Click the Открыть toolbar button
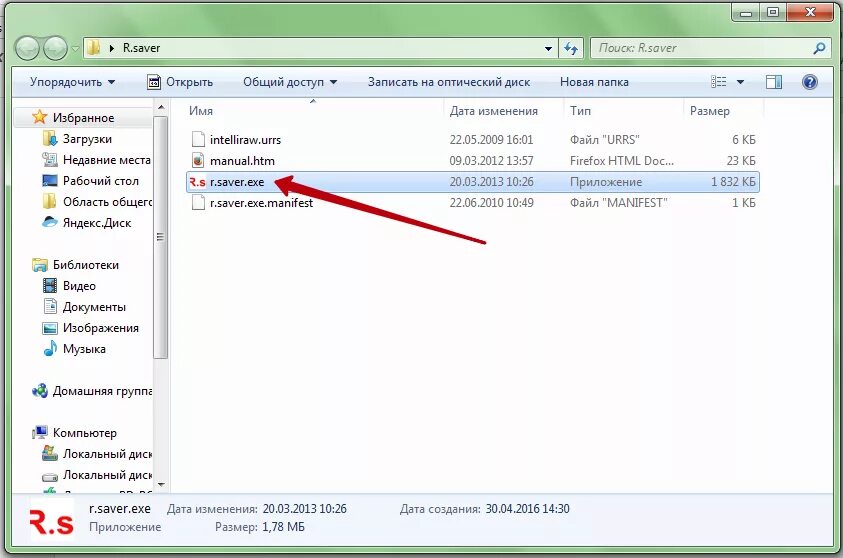This screenshot has height=558, width=843. click(x=180, y=82)
